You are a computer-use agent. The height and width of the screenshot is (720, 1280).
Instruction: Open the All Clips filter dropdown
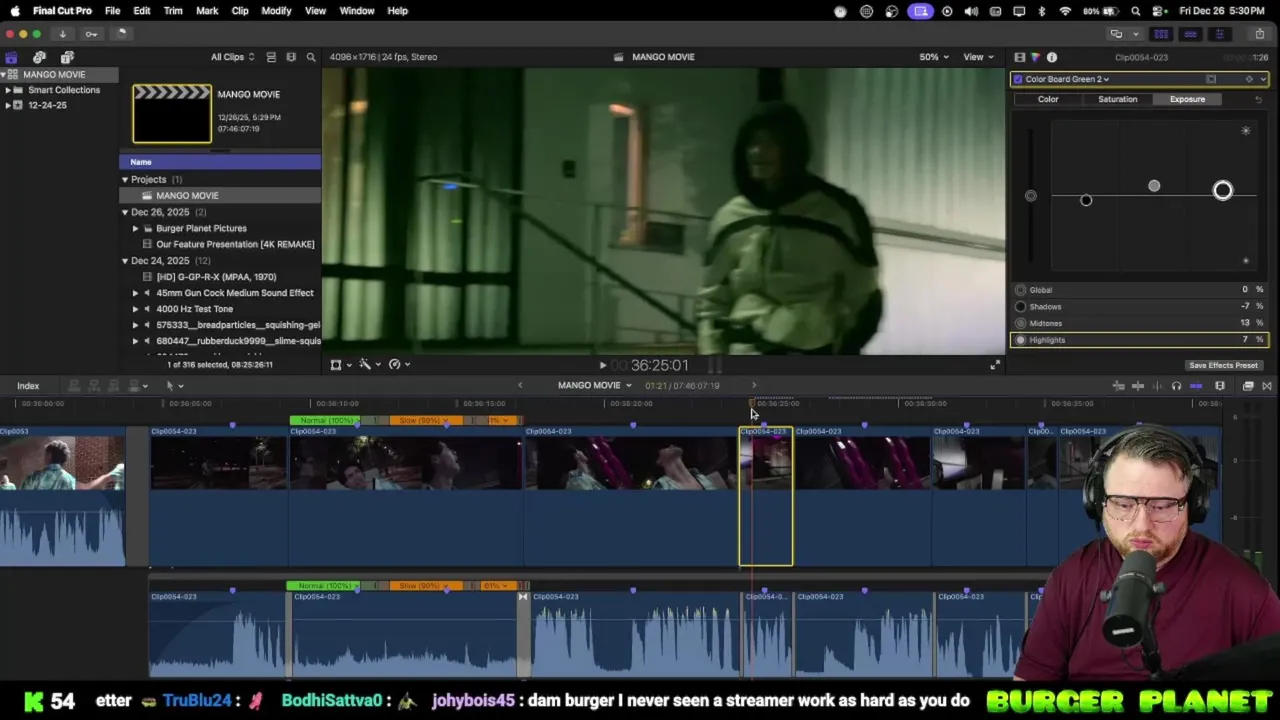click(232, 57)
